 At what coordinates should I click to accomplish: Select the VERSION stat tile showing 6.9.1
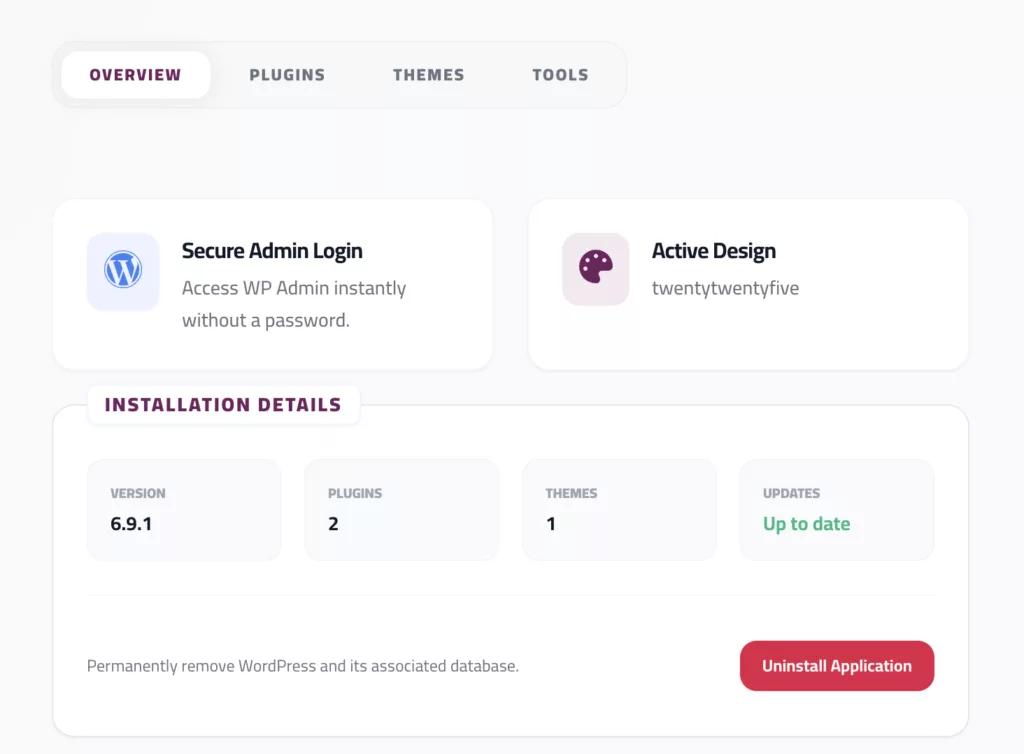[184, 509]
